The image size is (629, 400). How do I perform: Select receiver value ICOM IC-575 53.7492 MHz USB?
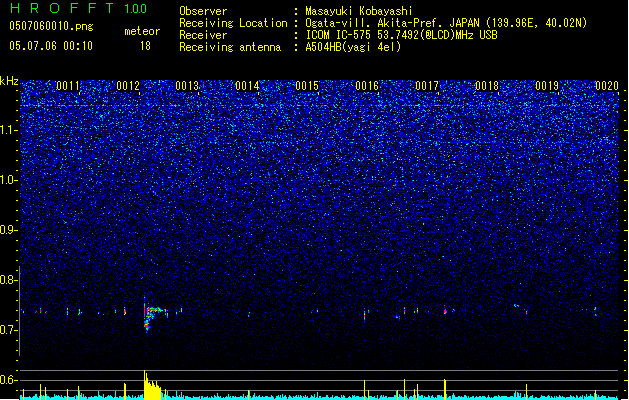pyautogui.click(x=402, y=35)
